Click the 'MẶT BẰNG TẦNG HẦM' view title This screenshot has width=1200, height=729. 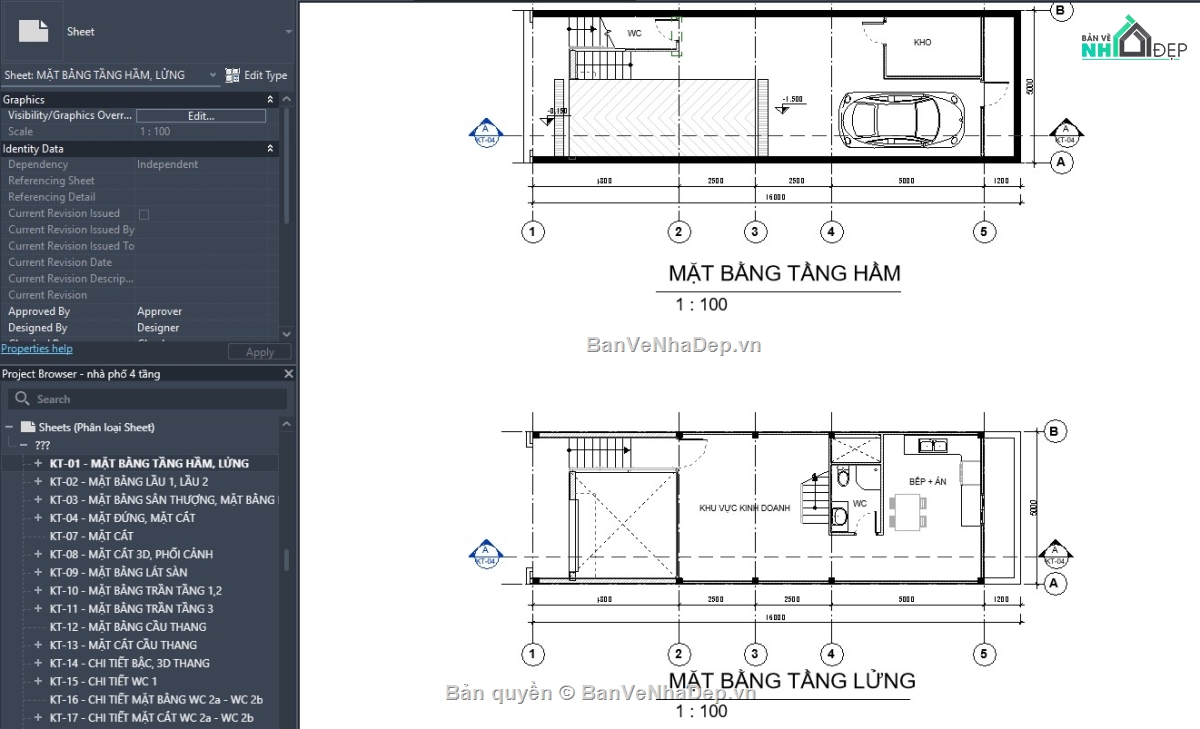coord(784,273)
